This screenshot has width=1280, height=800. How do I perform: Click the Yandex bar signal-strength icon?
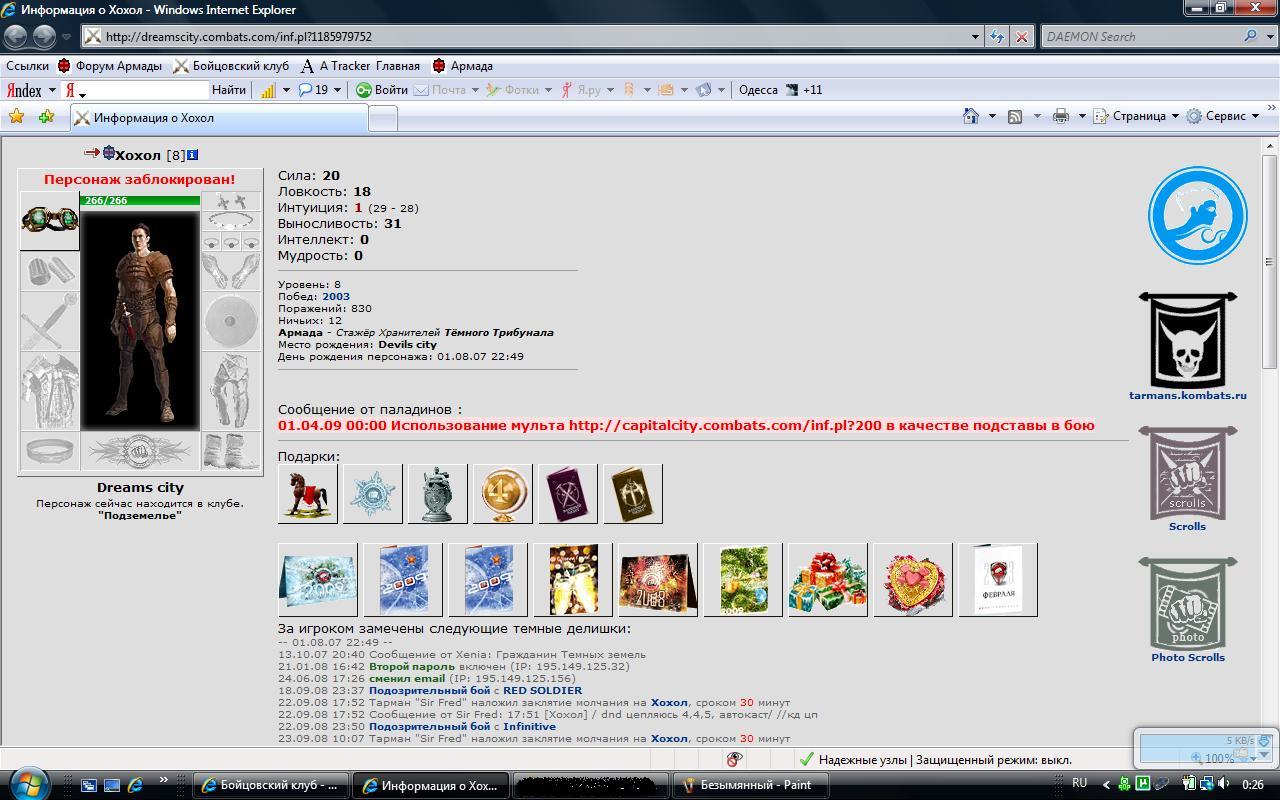point(268,90)
